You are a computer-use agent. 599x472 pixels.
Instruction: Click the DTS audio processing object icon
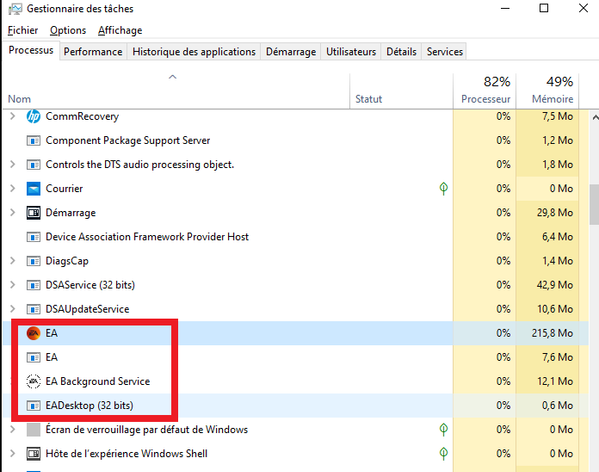tap(33, 165)
